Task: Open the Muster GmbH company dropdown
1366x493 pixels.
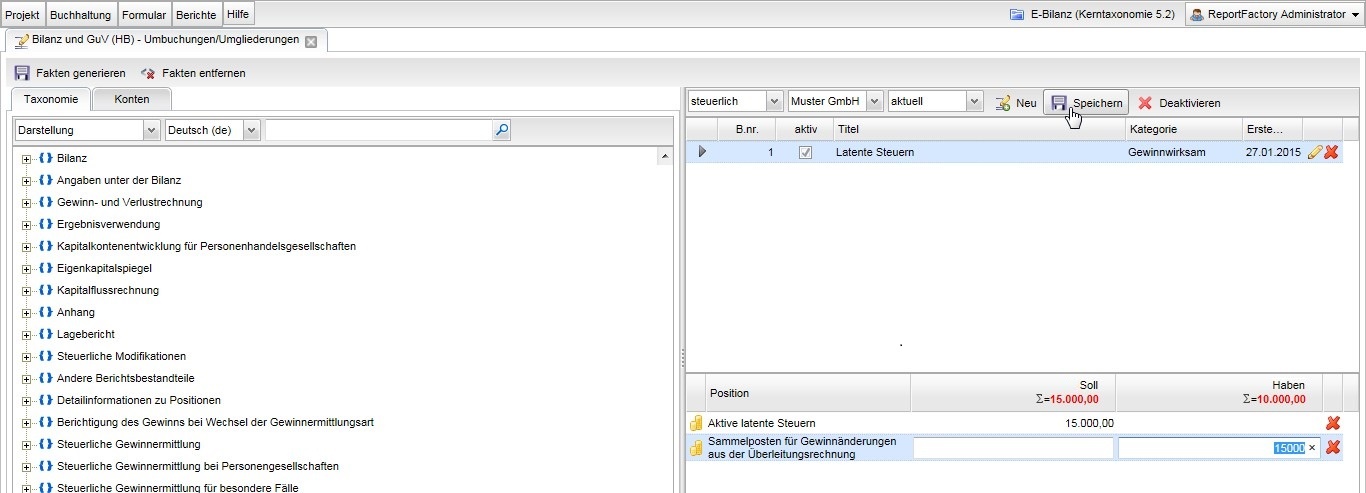Action: tap(835, 102)
